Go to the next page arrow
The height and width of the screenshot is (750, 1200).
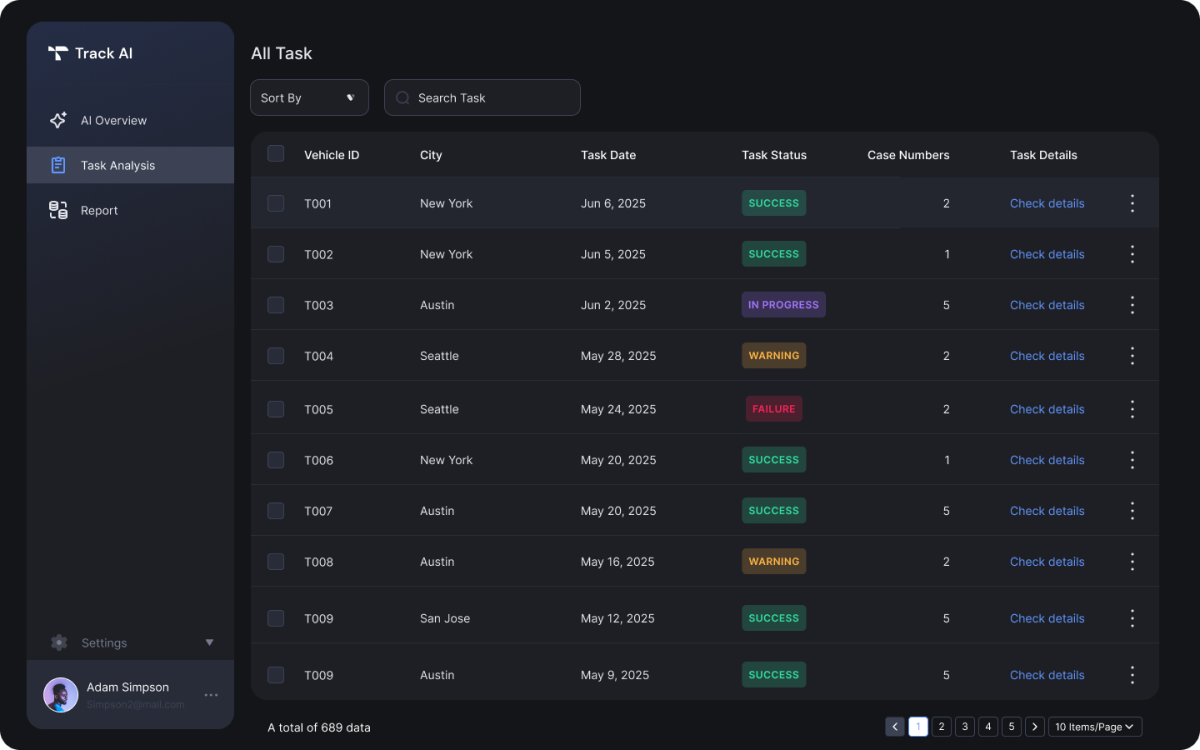pos(1035,727)
